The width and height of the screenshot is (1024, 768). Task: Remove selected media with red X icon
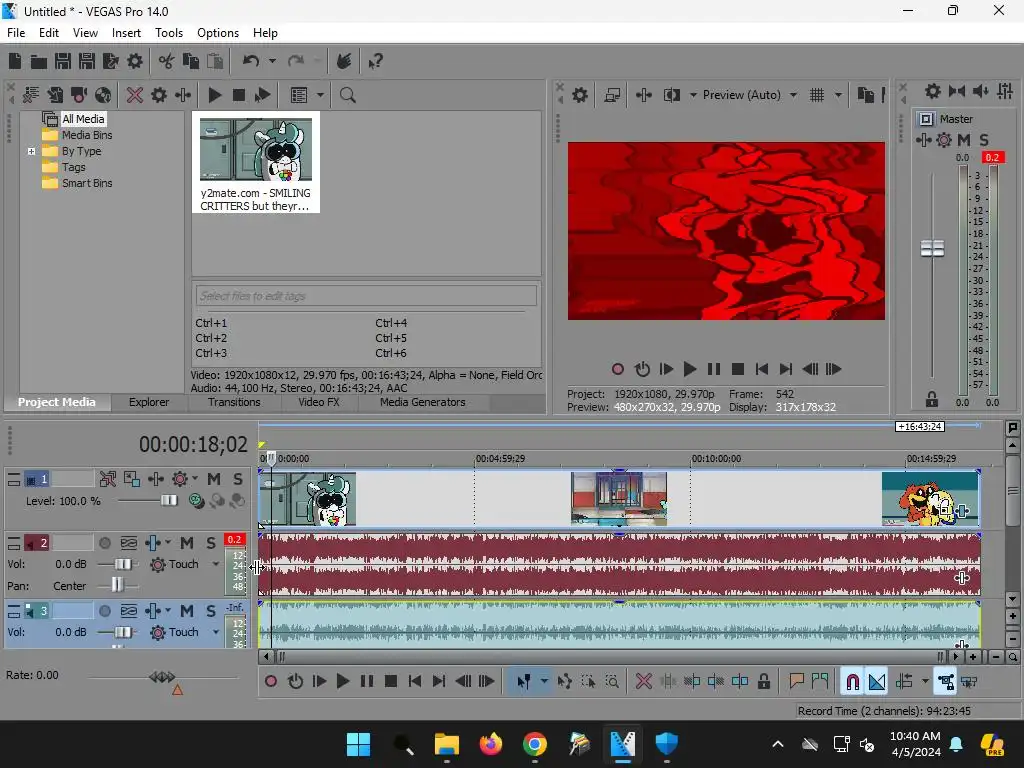[135, 95]
